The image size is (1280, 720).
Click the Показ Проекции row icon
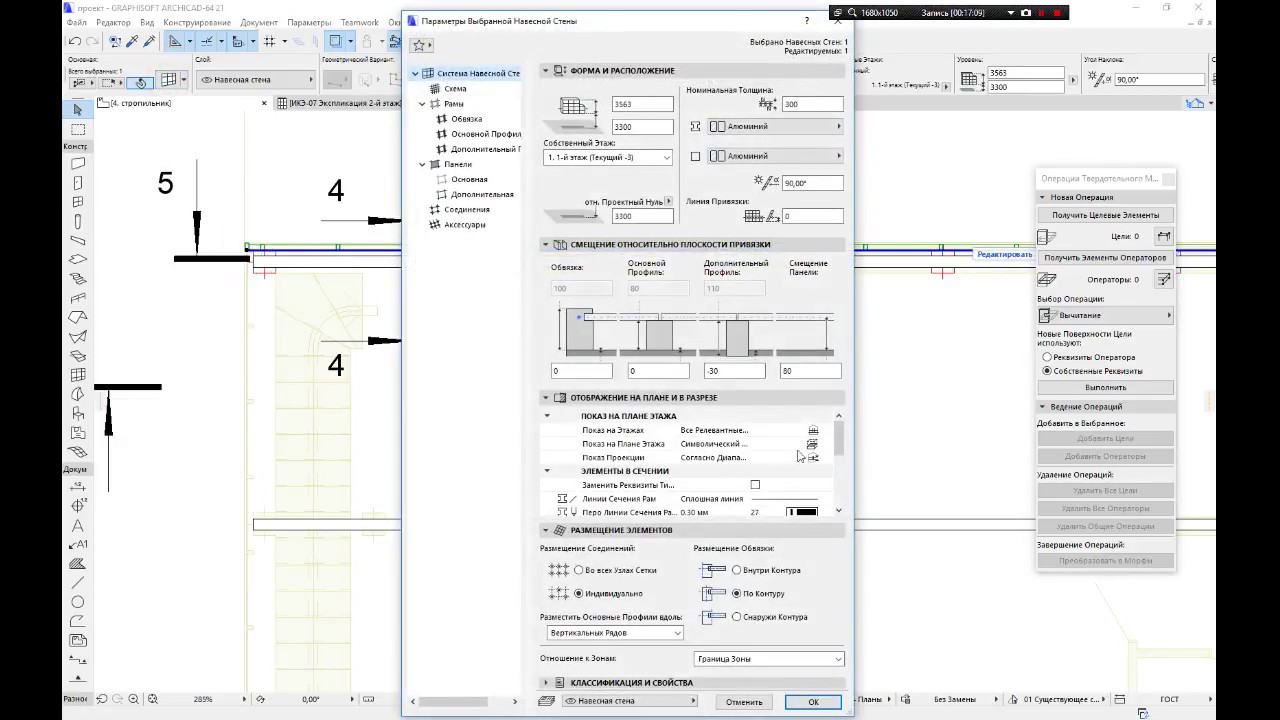pos(813,458)
